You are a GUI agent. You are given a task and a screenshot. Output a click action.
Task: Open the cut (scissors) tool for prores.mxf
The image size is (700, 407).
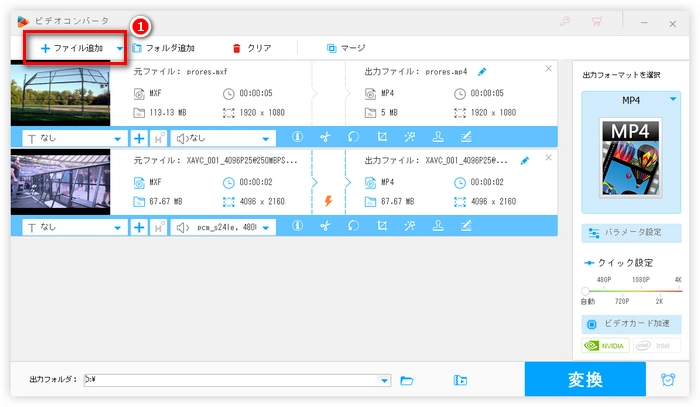(325, 138)
